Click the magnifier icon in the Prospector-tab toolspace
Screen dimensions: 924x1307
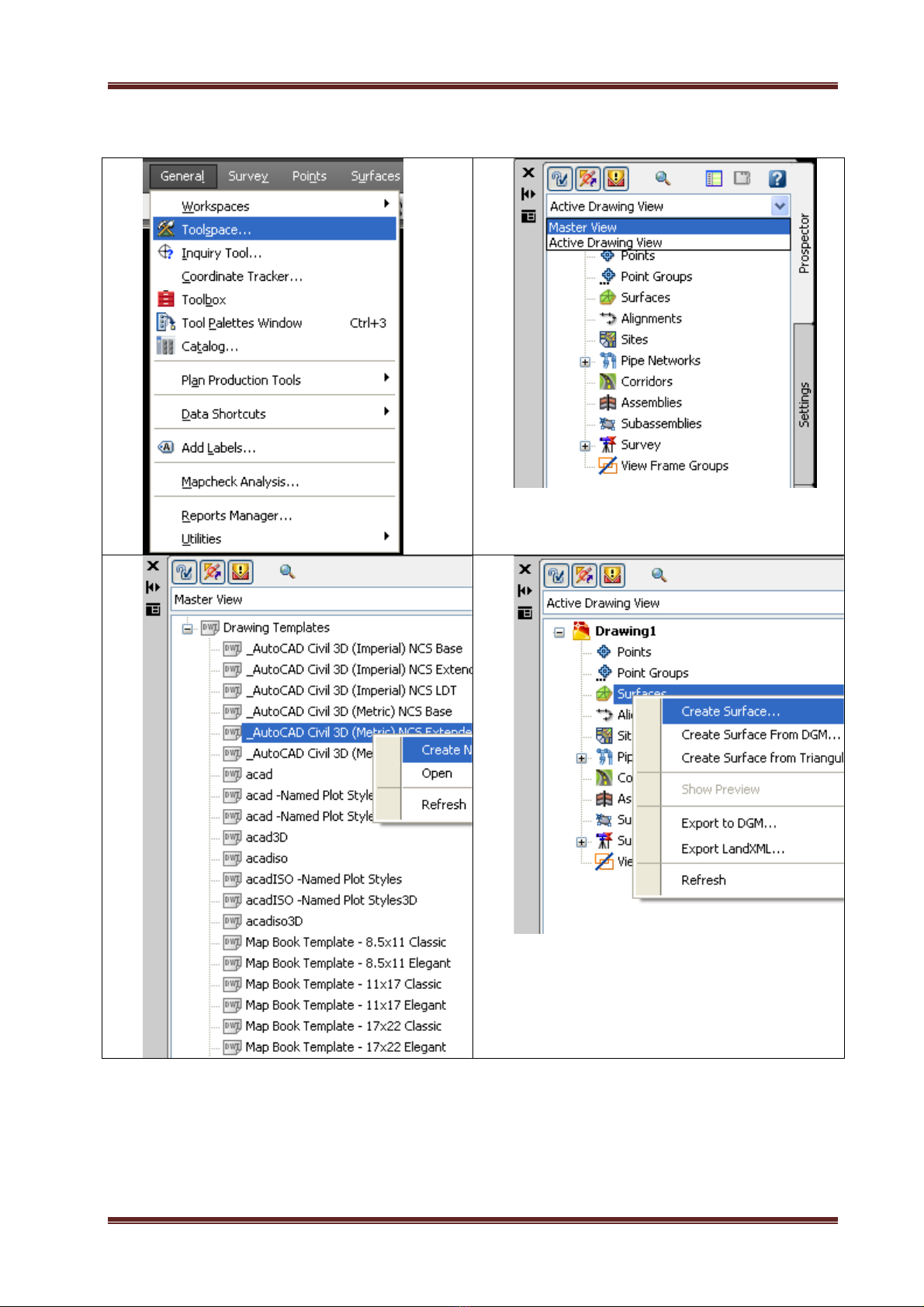click(663, 179)
